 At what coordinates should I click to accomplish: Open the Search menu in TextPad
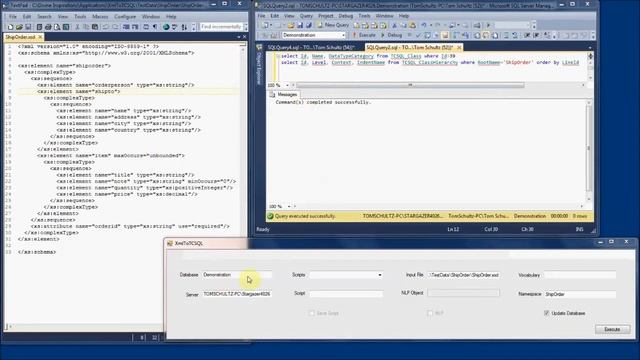point(44,17)
